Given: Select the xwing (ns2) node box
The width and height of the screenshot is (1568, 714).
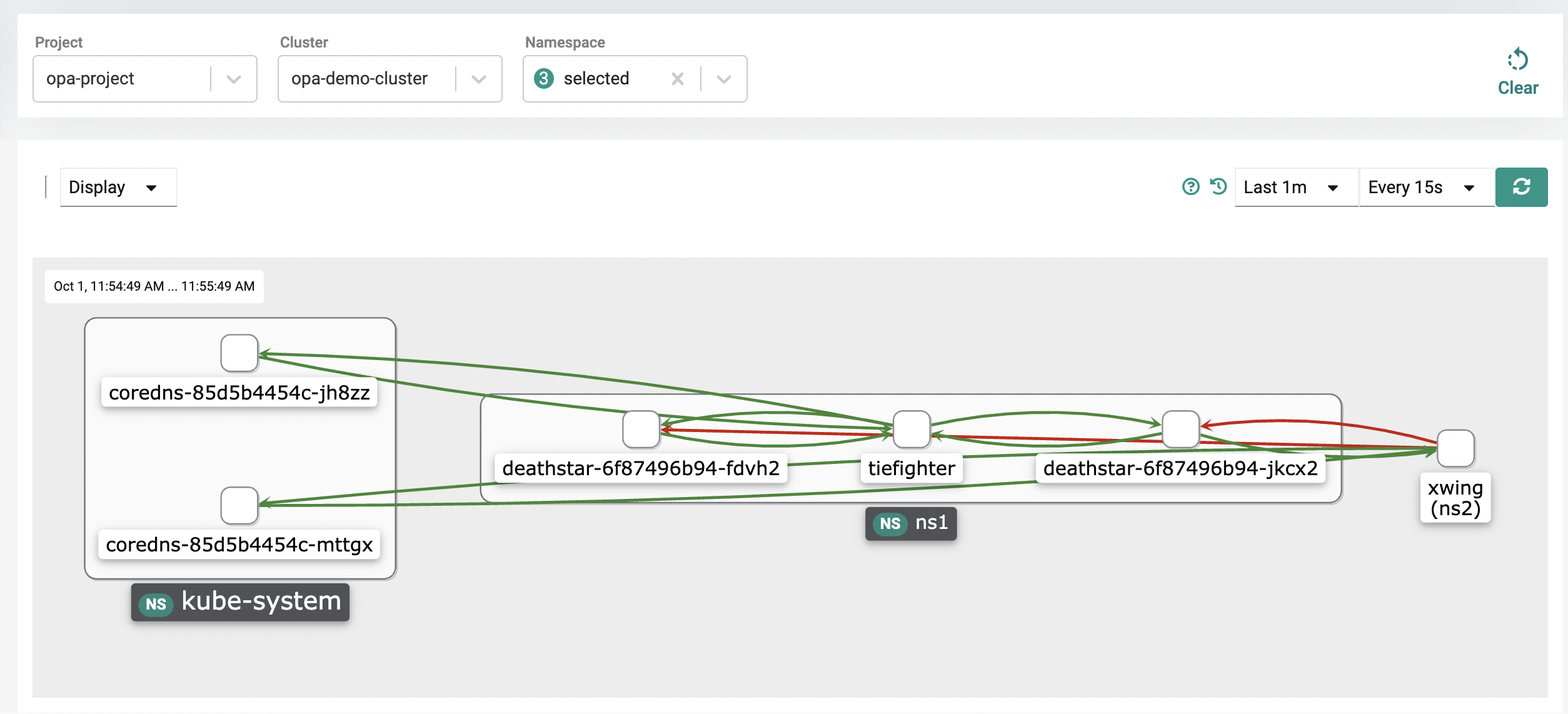Looking at the screenshot, I should [1455, 448].
